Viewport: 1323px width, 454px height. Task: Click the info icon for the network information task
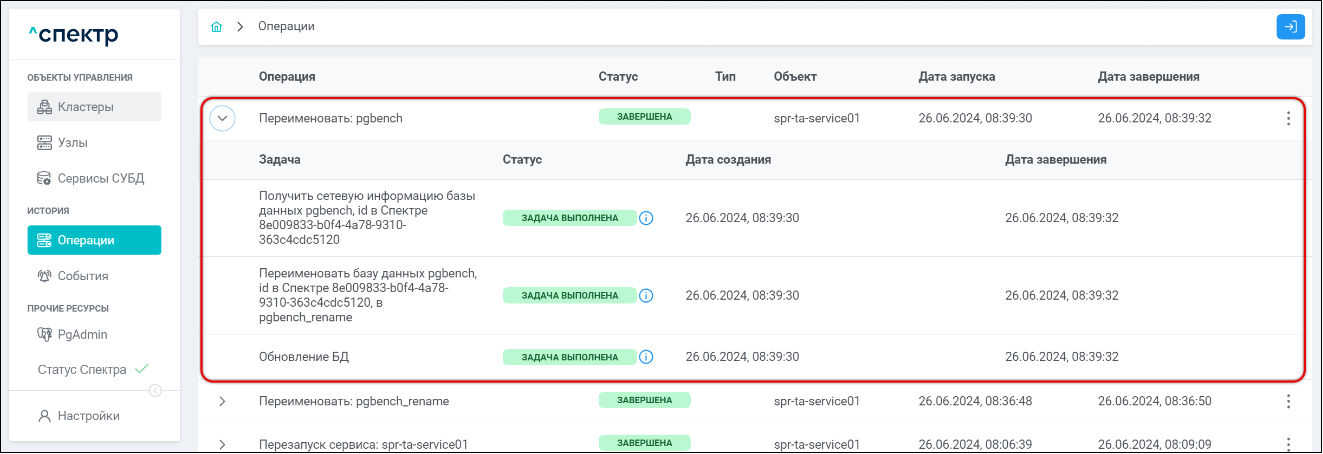tap(646, 218)
